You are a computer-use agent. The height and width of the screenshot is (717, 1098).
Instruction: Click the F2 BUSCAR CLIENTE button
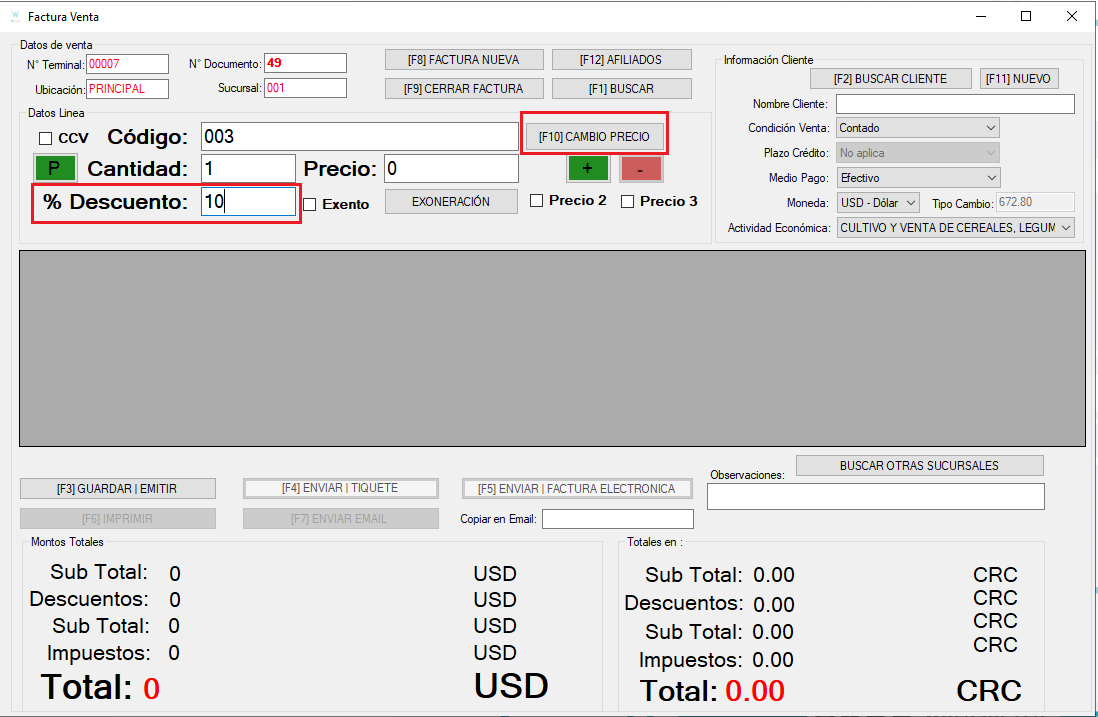[890, 79]
